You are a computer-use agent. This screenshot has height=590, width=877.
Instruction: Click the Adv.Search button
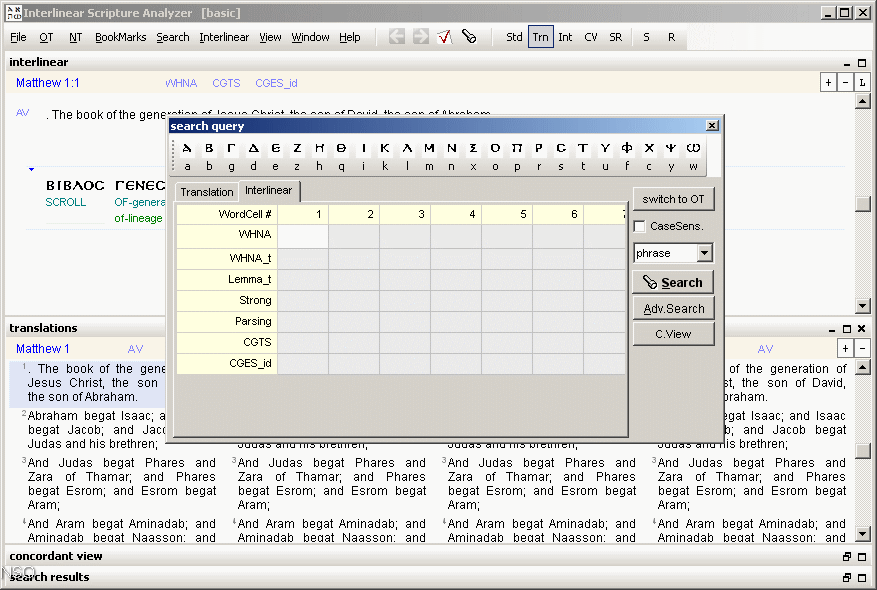(x=673, y=308)
